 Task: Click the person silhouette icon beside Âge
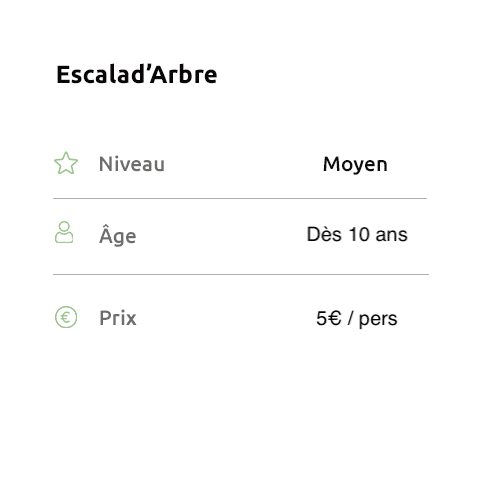[x=64, y=232]
